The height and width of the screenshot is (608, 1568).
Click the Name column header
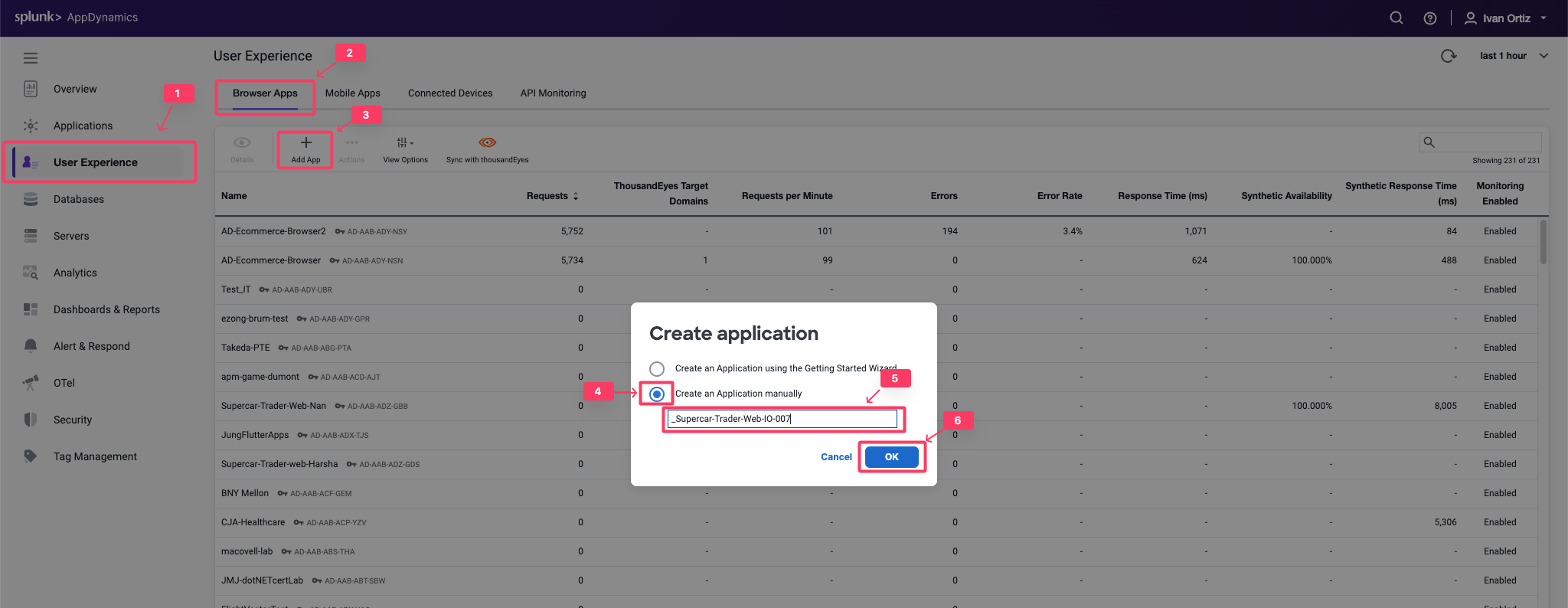(234, 196)
